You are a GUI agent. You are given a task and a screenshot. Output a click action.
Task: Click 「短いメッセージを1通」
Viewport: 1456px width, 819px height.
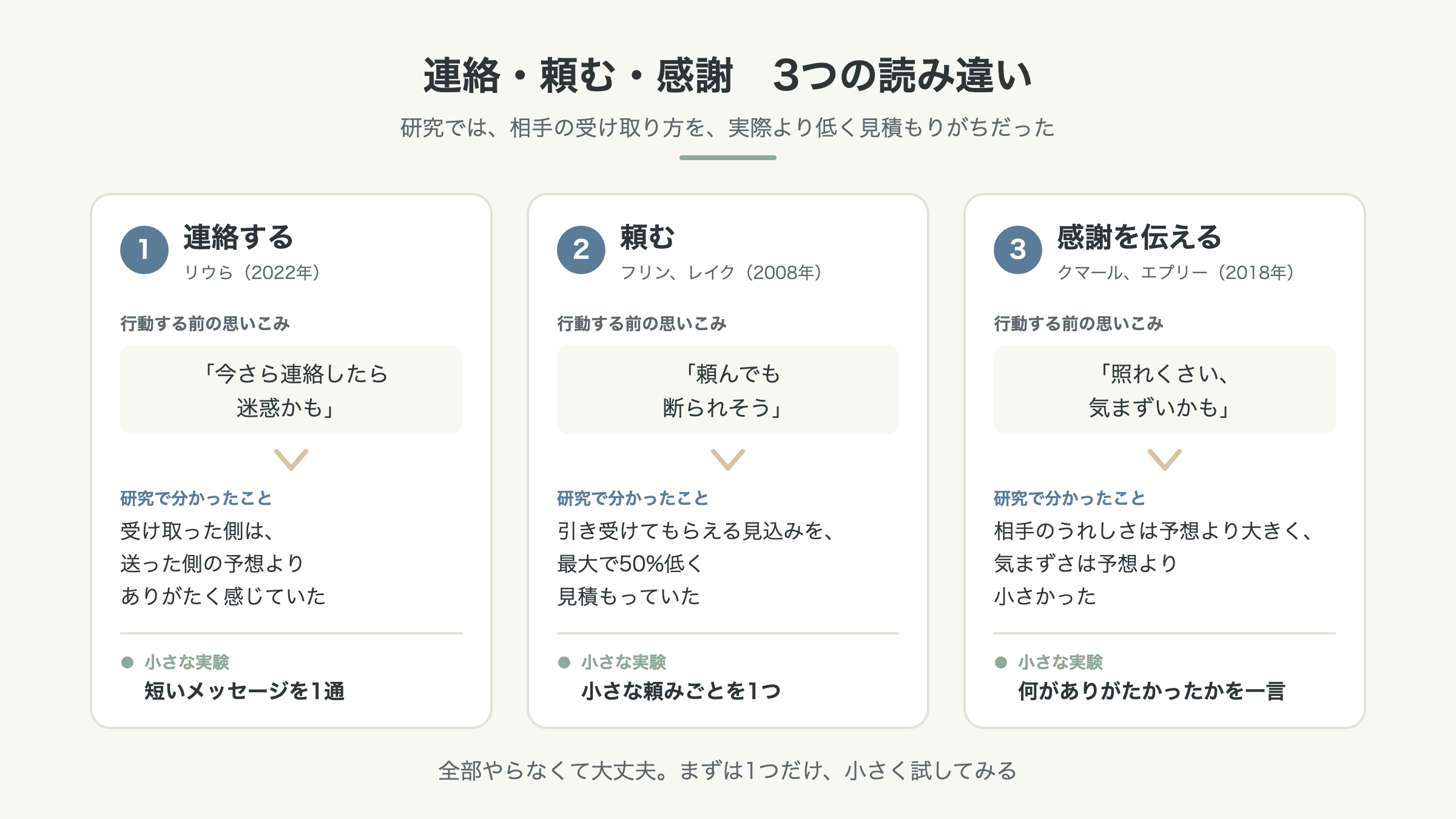[x=244, y=691]
